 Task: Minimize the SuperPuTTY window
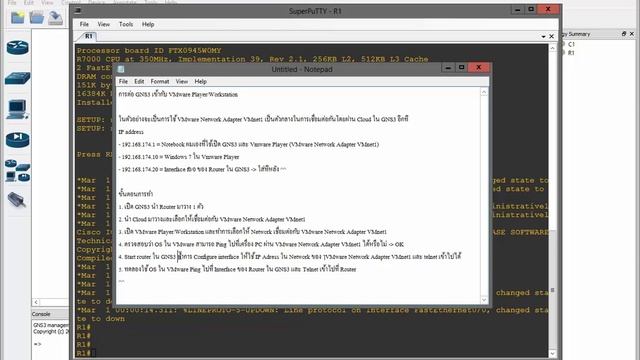pos(518,9)
